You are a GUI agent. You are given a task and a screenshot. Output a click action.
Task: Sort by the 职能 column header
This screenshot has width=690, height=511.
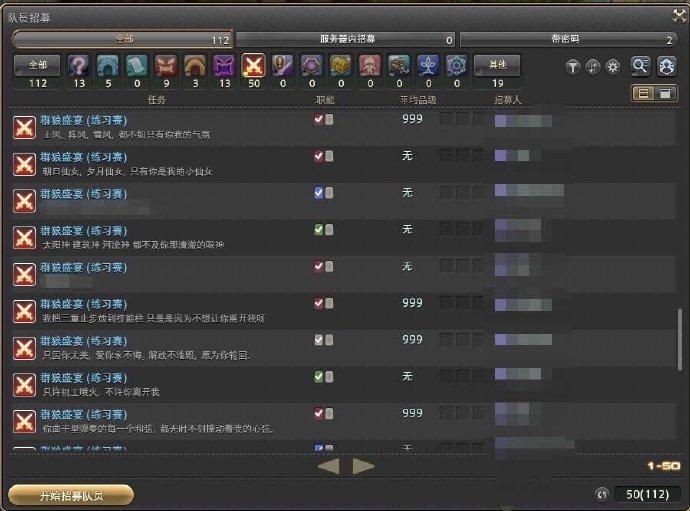[325, 100]
